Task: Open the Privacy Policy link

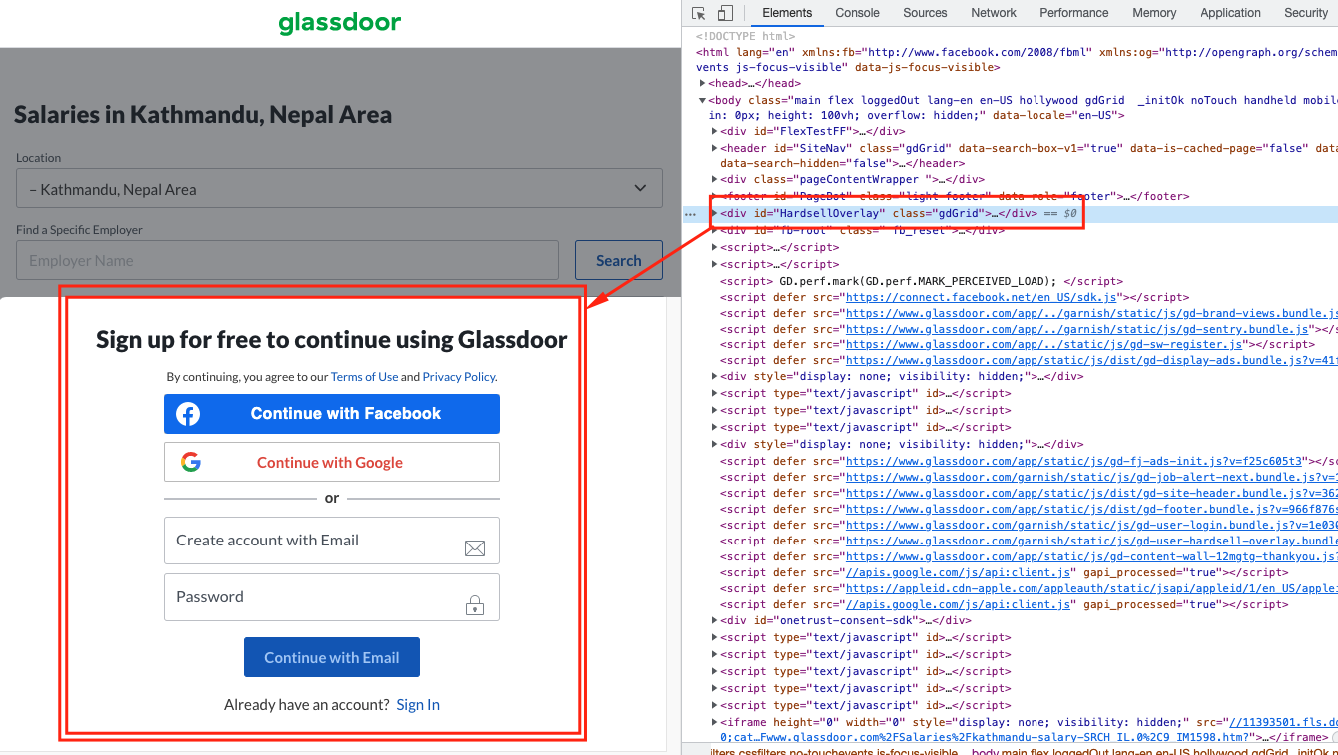Action: click(459, 377)
